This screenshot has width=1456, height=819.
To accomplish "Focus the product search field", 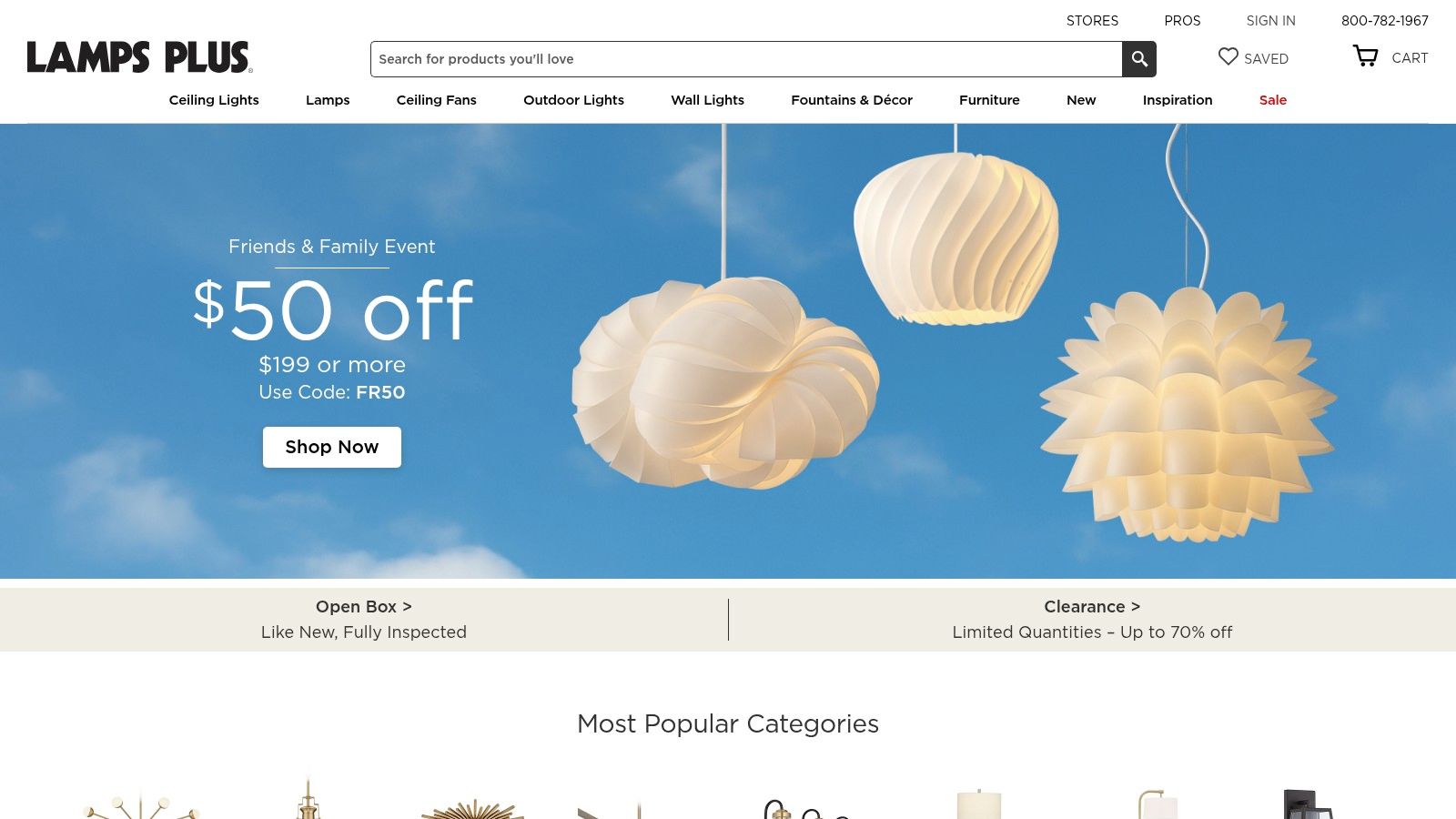I will click(x=746, y=59).
